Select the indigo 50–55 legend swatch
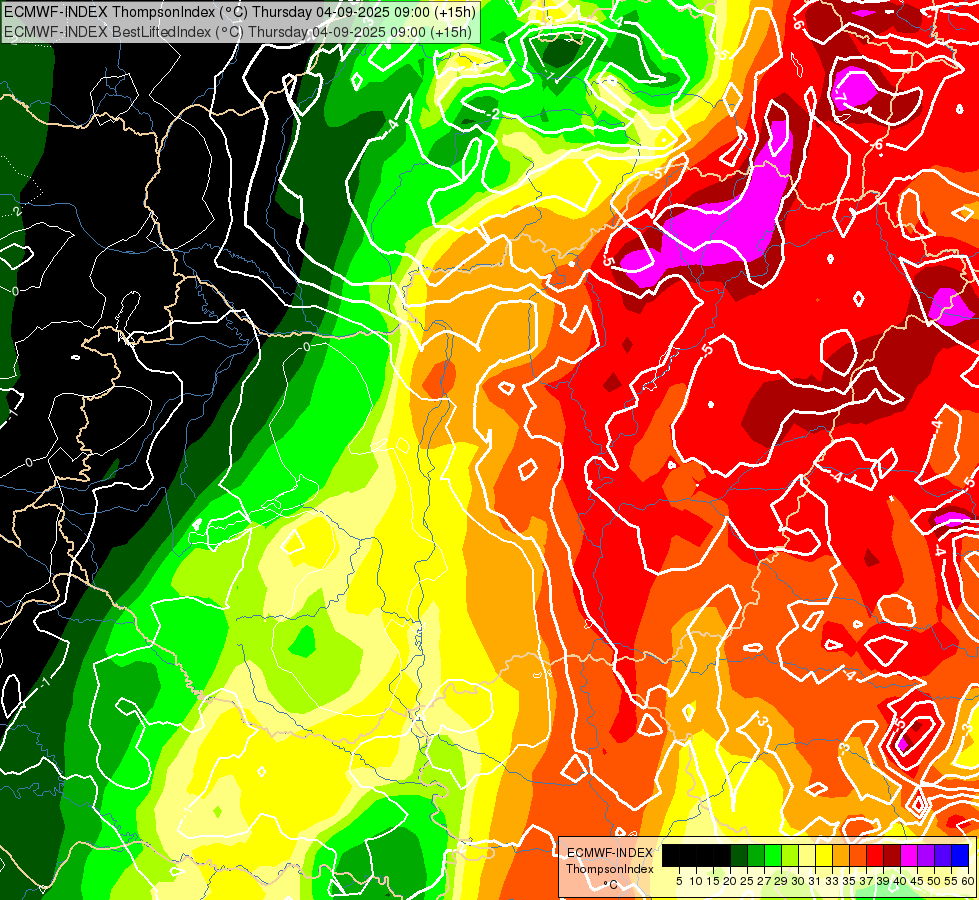 (x=943, y=856)
